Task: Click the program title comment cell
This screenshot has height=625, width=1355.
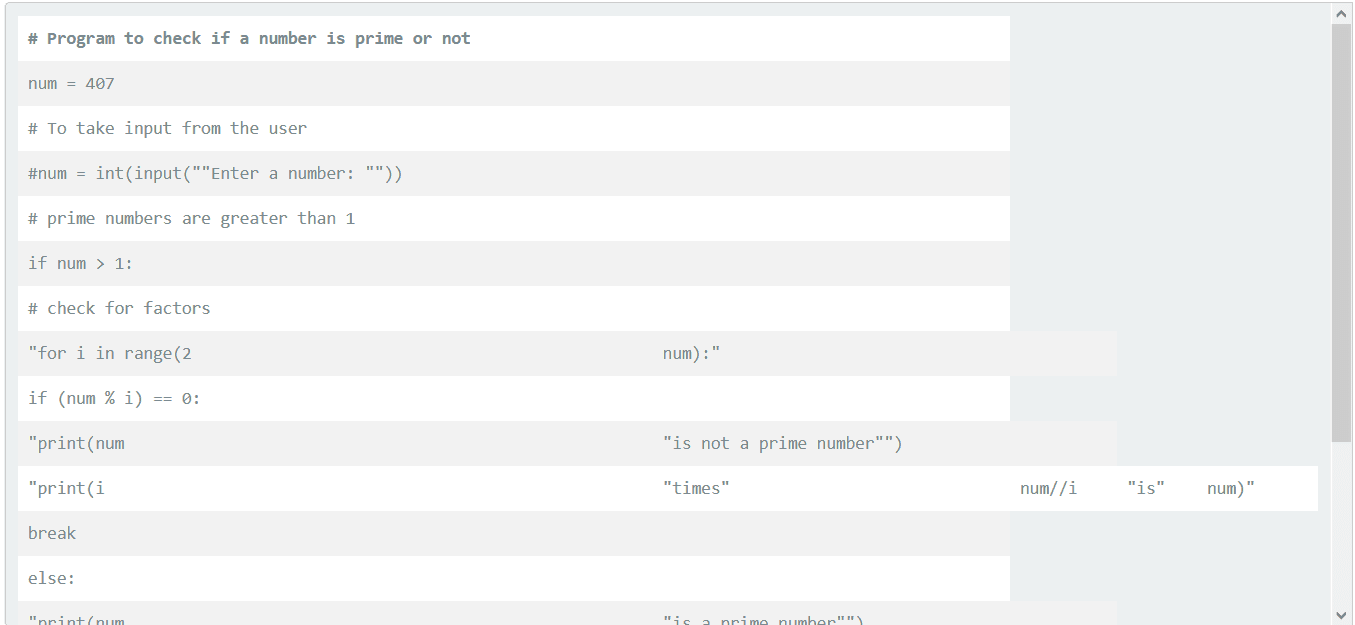Action: pos(249,39)
